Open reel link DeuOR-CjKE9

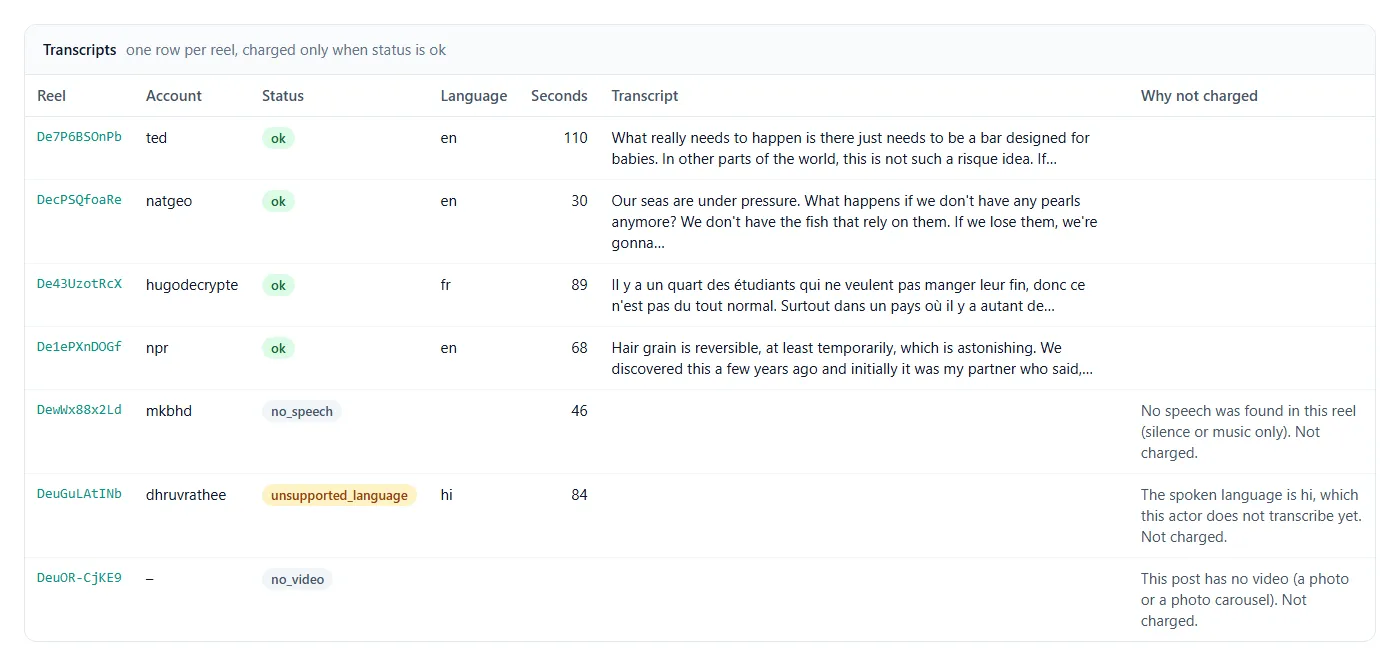[x=79, y=578]
